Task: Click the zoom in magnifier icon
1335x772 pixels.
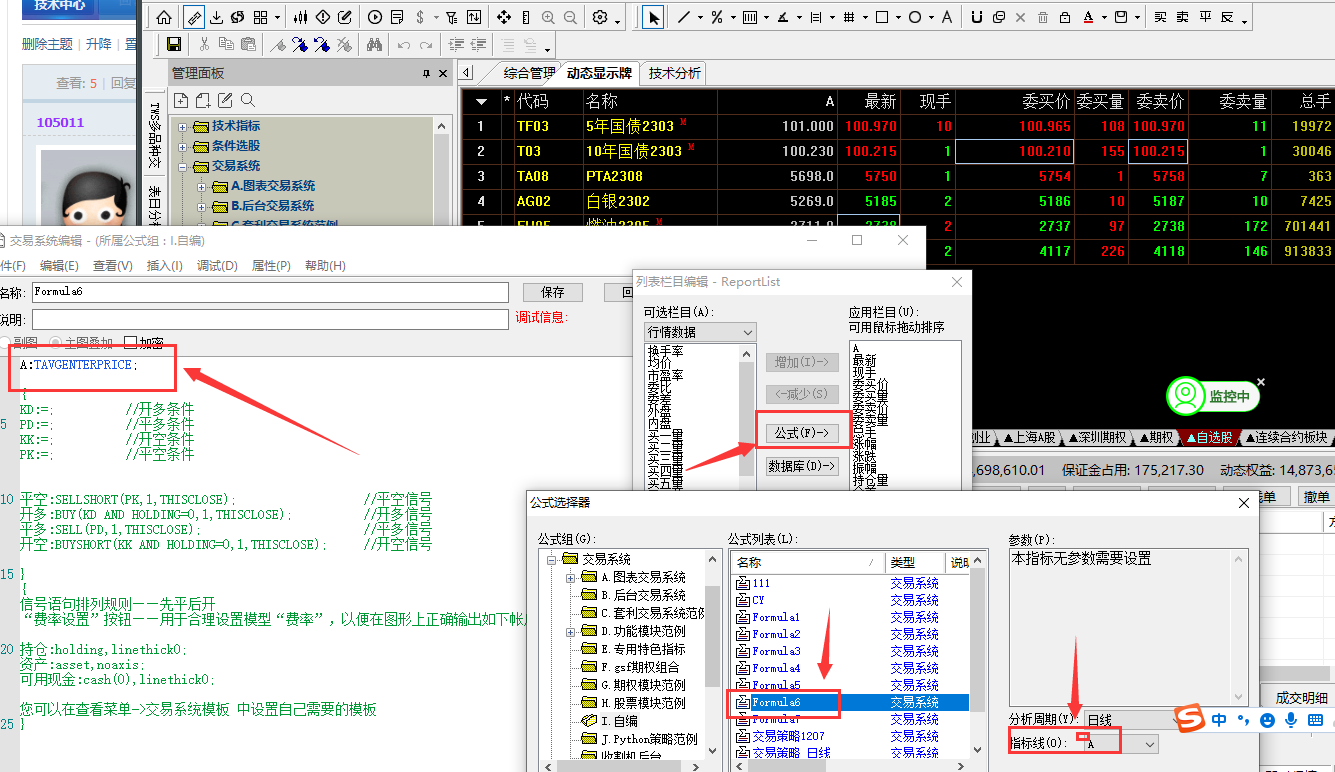Action: pos(548,18)
